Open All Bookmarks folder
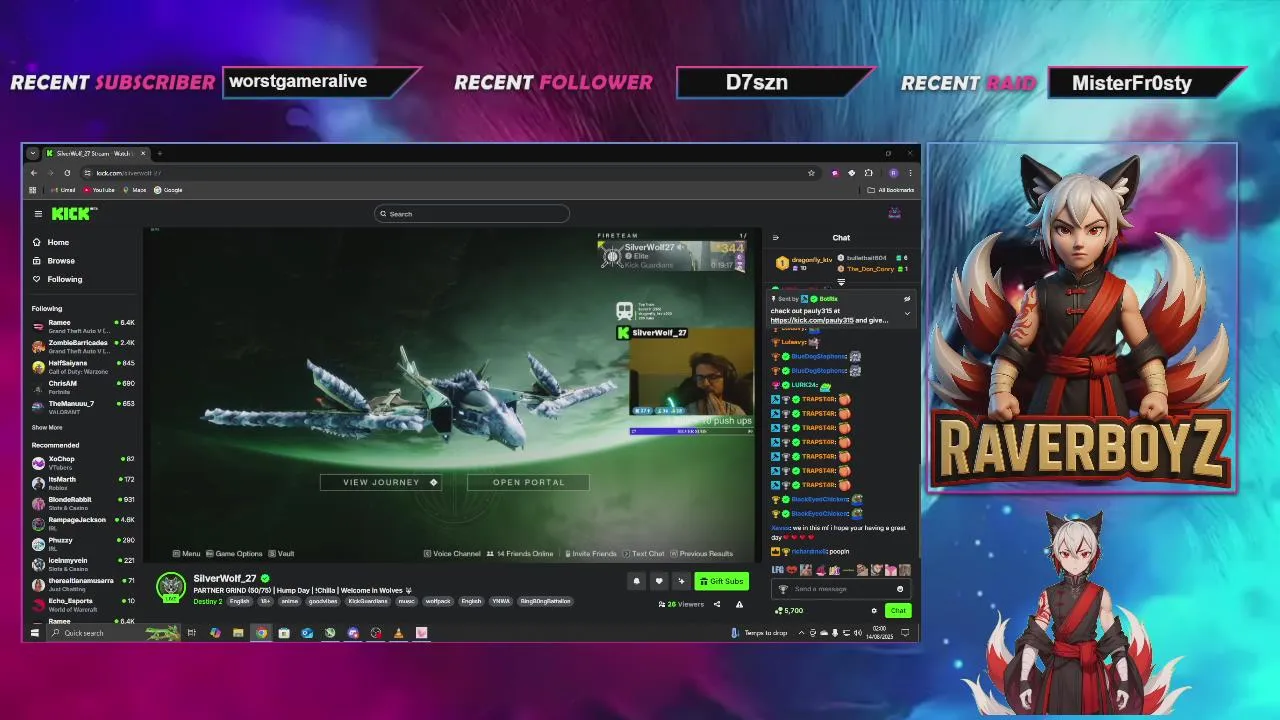 (891, 190)
